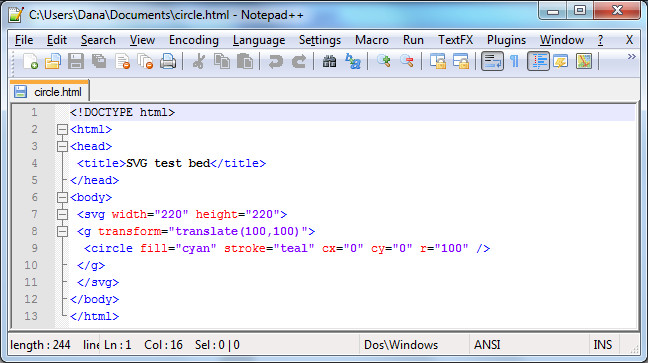Click the Cut scissors icon
Viewport: 648px width, 363px height.
[x=199, y=62]
